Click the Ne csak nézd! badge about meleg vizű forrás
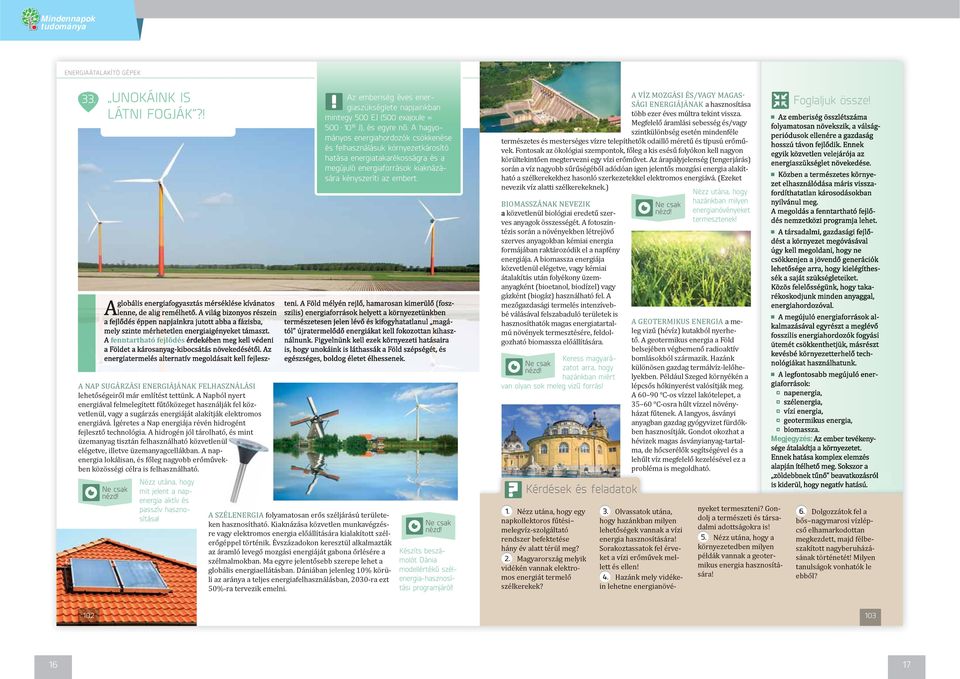 click(528, 366)
